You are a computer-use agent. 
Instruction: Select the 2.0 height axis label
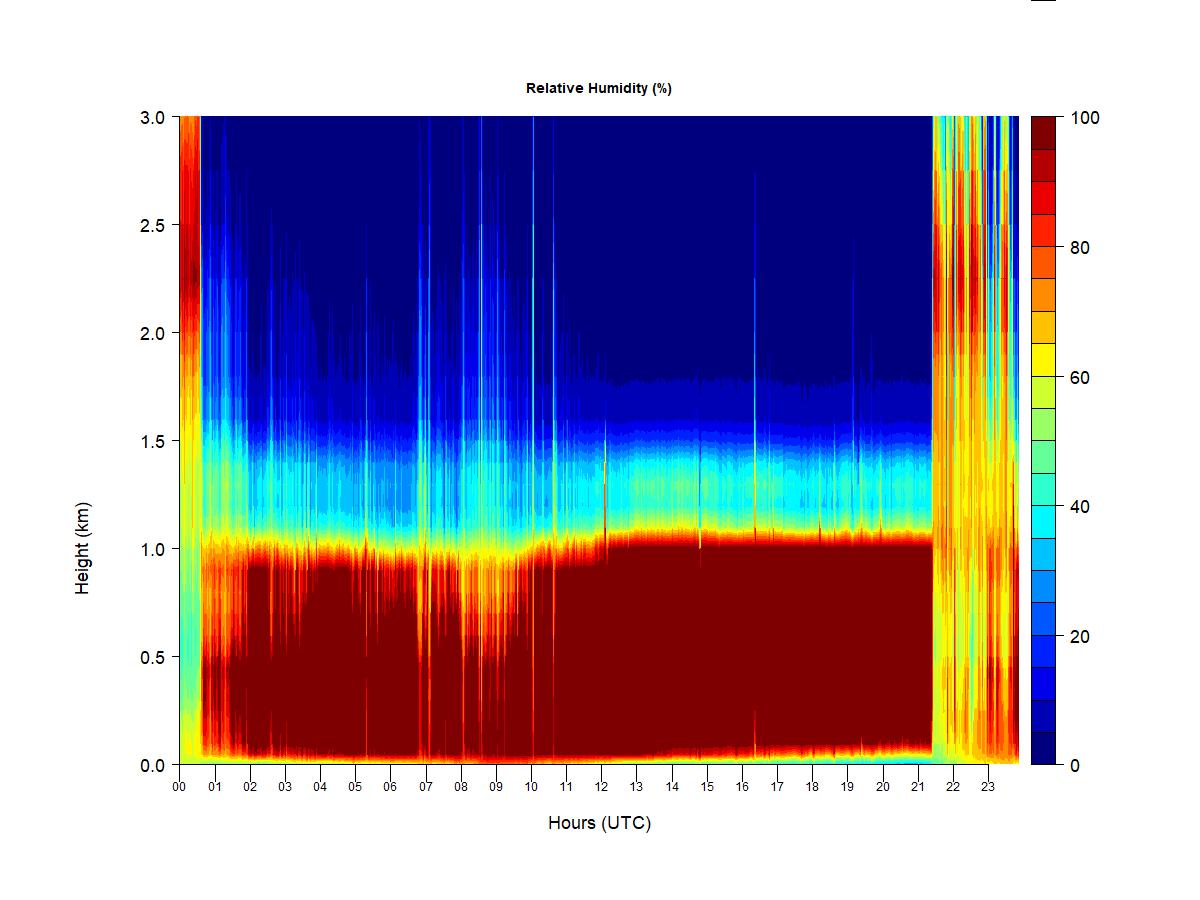(152, 333)
